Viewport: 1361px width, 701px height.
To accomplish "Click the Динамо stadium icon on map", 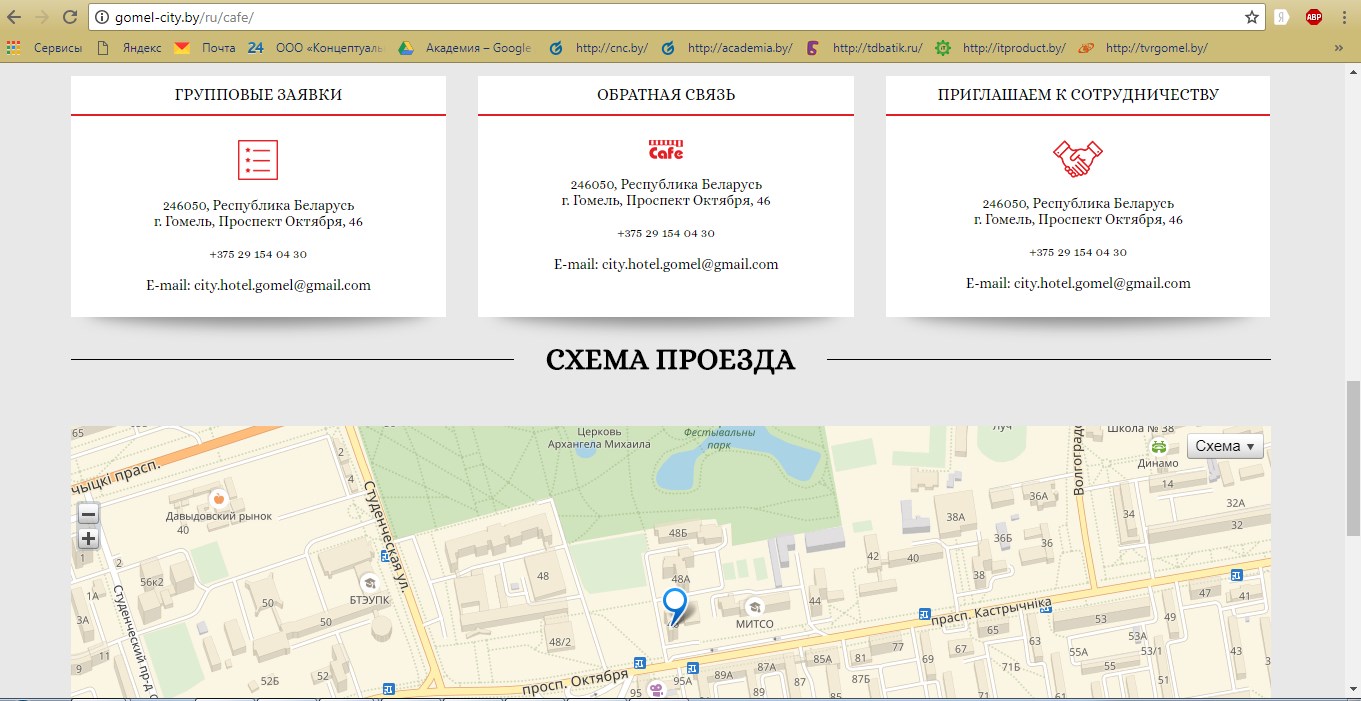I will (x=1159, y=446).
